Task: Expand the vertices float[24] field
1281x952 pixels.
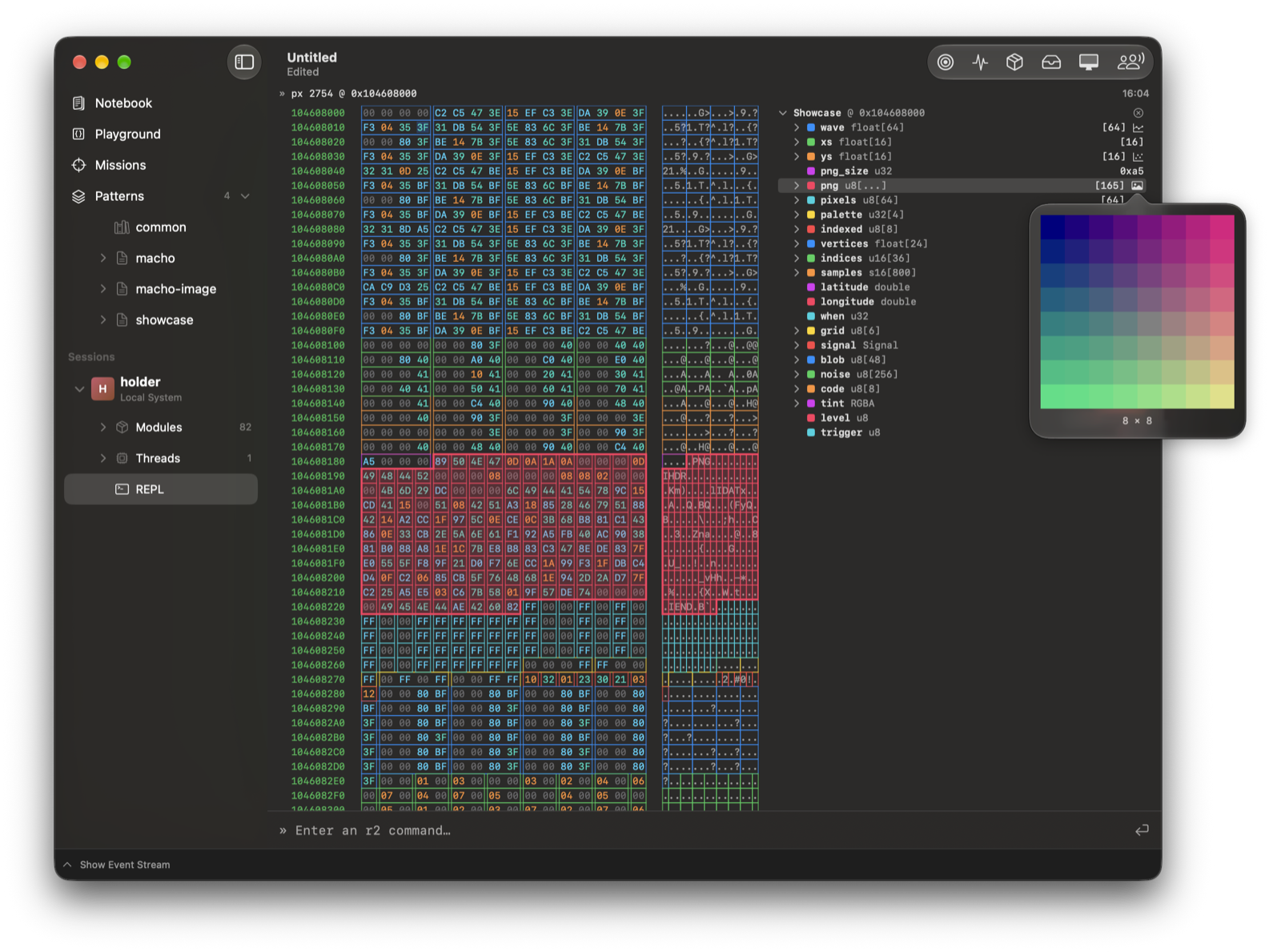Action: (x=797, y=244)
